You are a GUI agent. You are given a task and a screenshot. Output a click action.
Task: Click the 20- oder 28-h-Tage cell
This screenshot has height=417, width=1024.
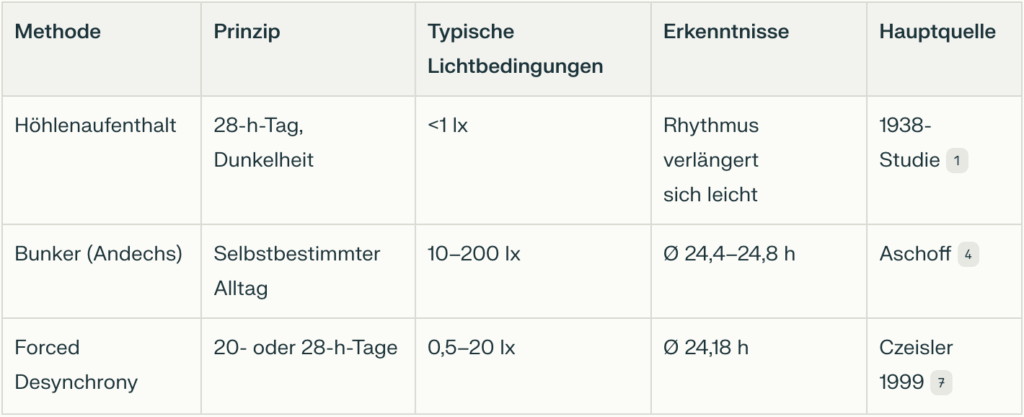pyautogui.click(x=305, y=348)
